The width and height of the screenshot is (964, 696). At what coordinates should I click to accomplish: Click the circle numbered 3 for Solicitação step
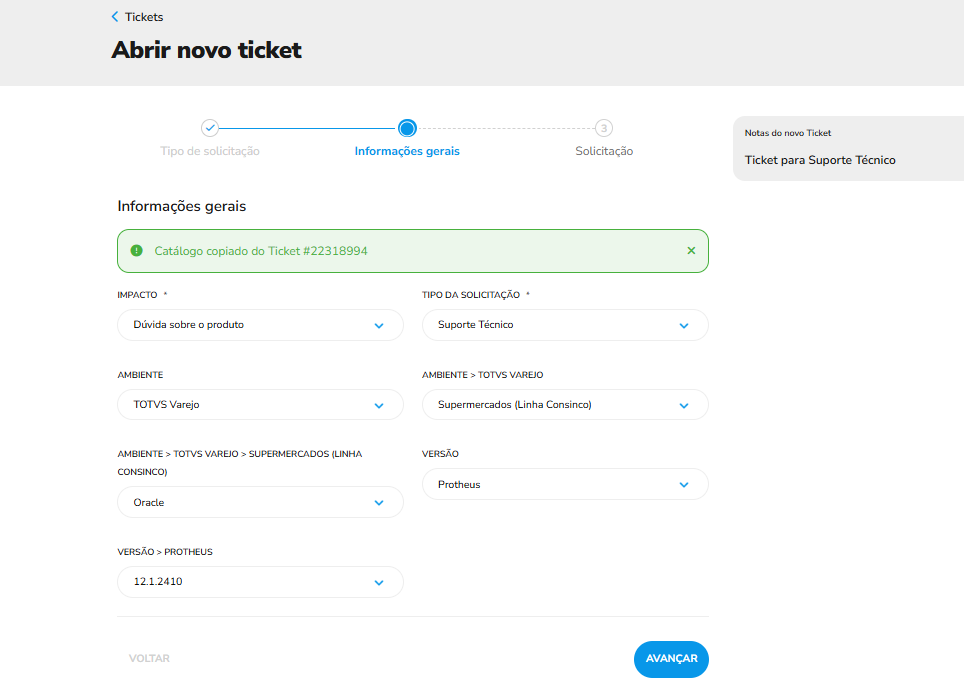(x=603, y=129)
